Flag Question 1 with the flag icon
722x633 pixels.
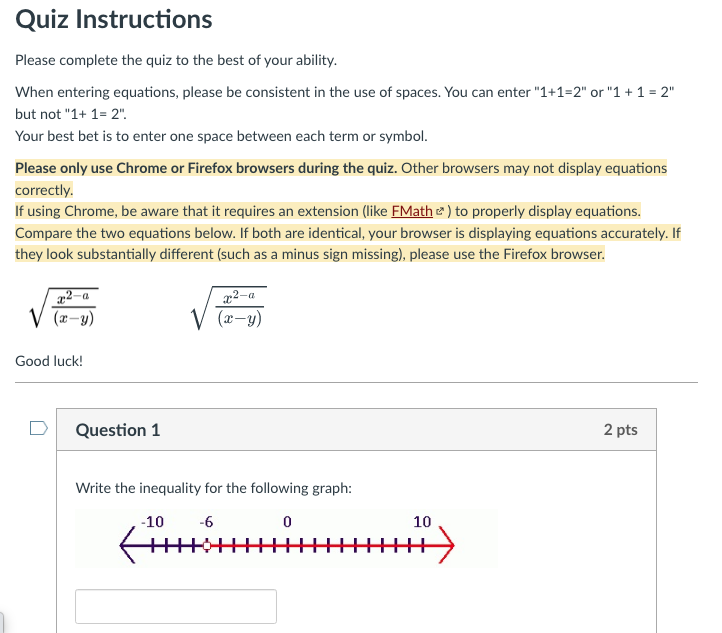(x=39, y=428)
